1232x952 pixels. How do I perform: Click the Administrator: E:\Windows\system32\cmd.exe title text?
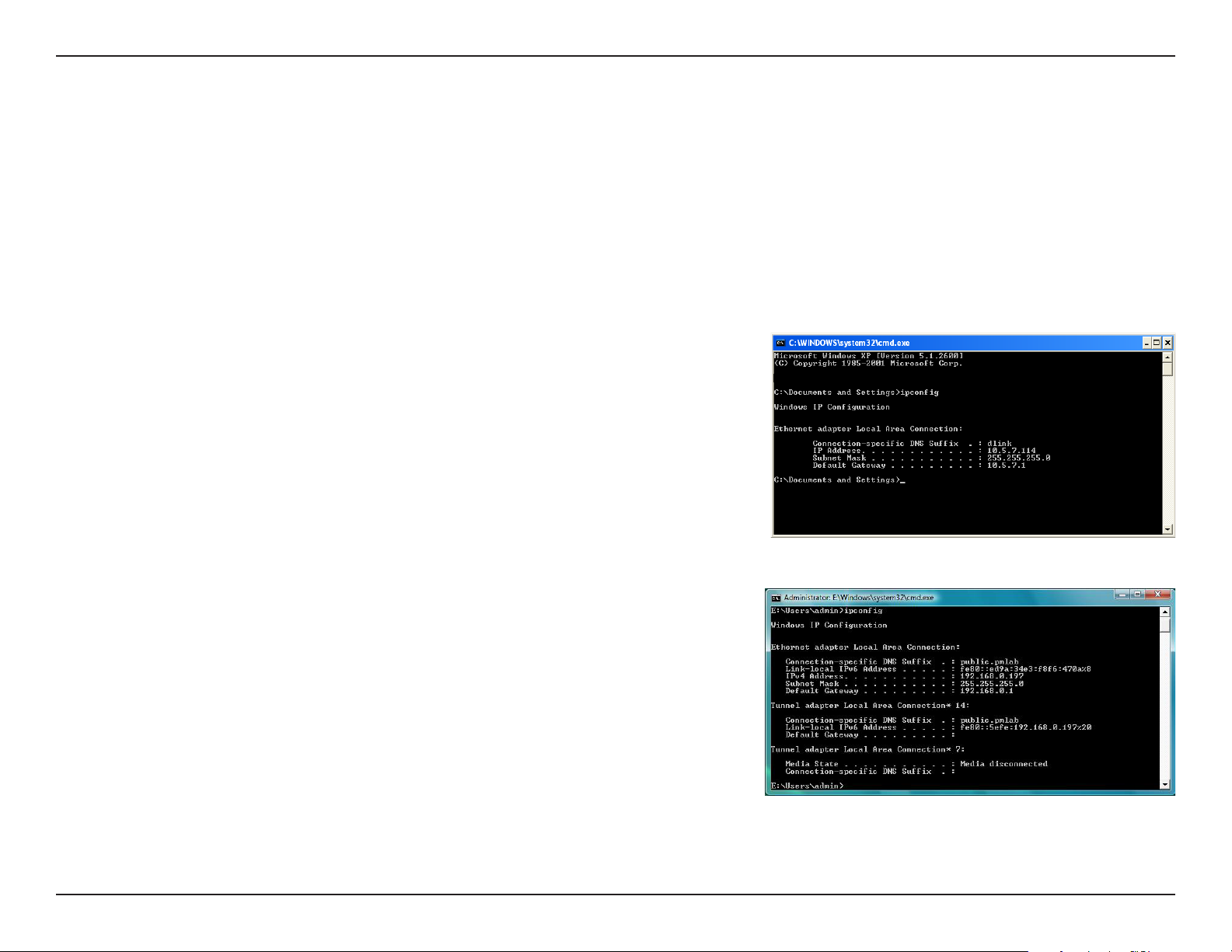[x=859, y=598]
